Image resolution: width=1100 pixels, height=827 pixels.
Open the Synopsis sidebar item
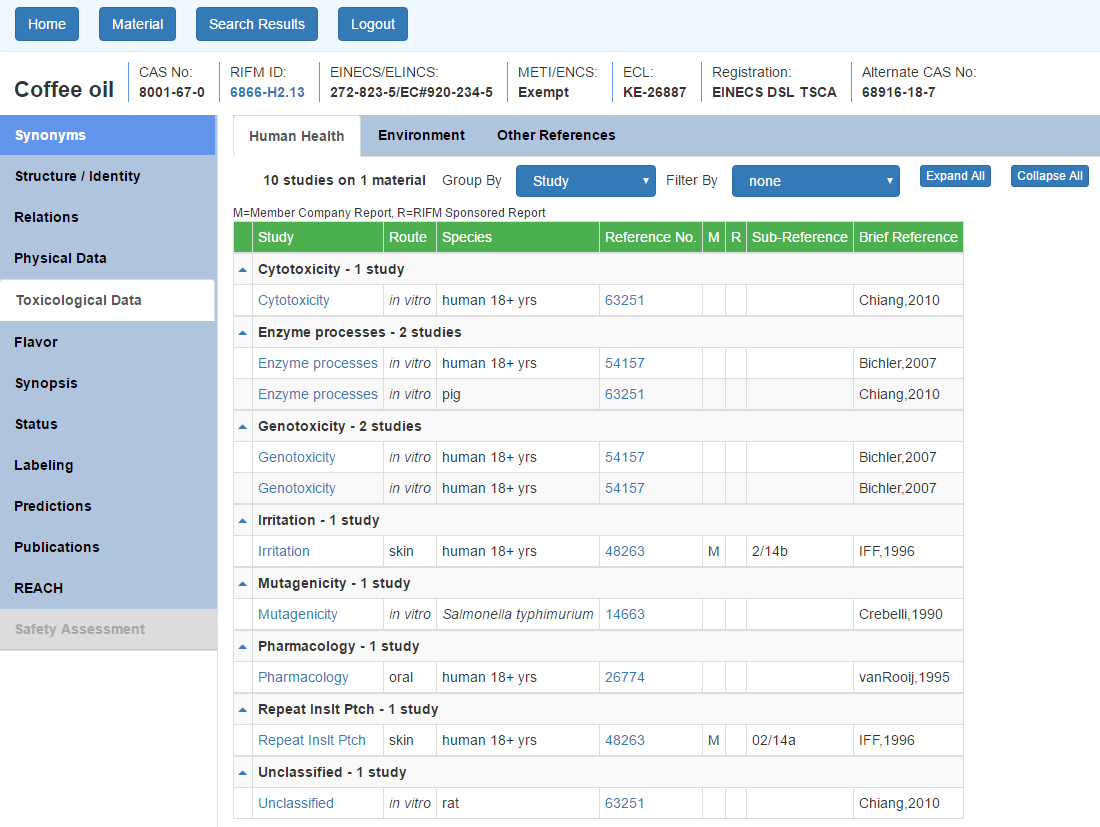coord(107,383)
